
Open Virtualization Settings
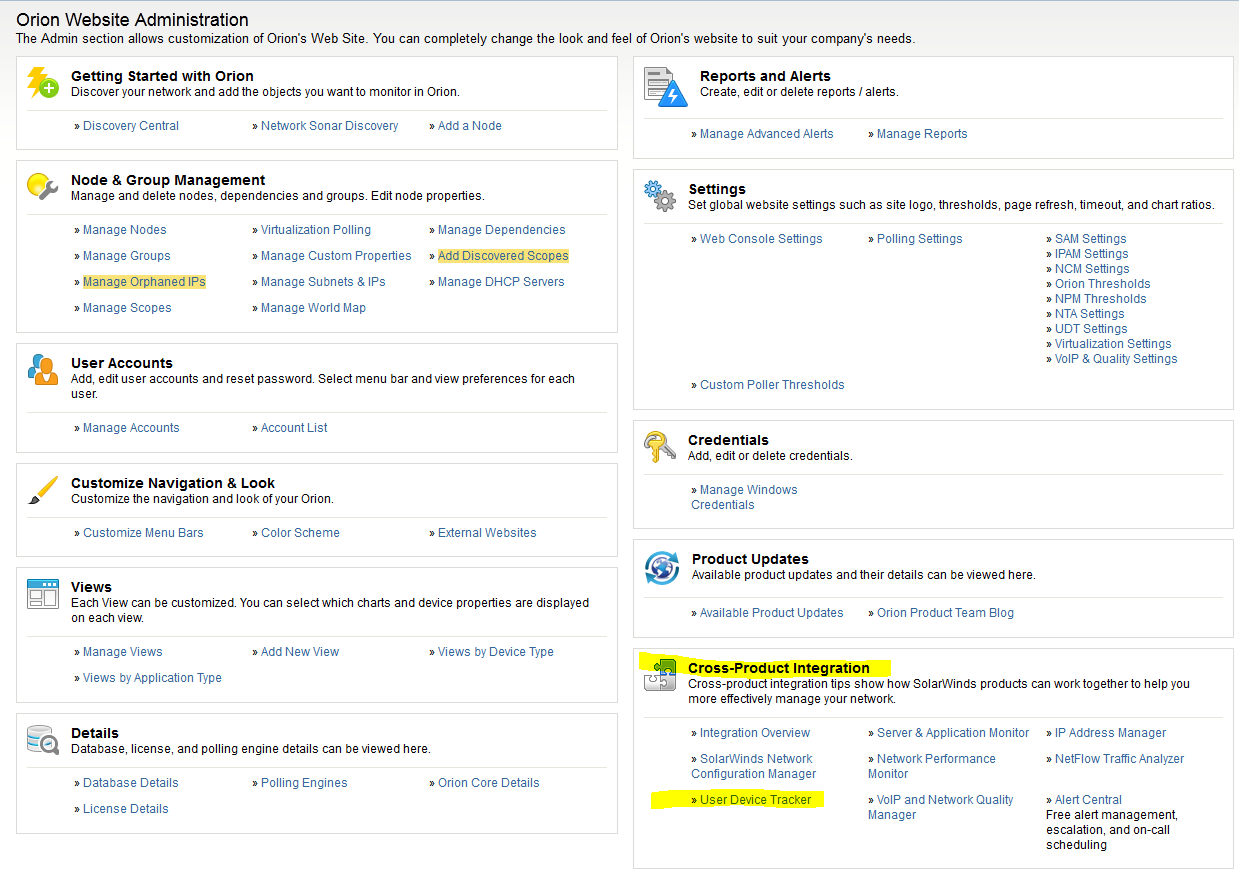click(x=1113, y=344)
